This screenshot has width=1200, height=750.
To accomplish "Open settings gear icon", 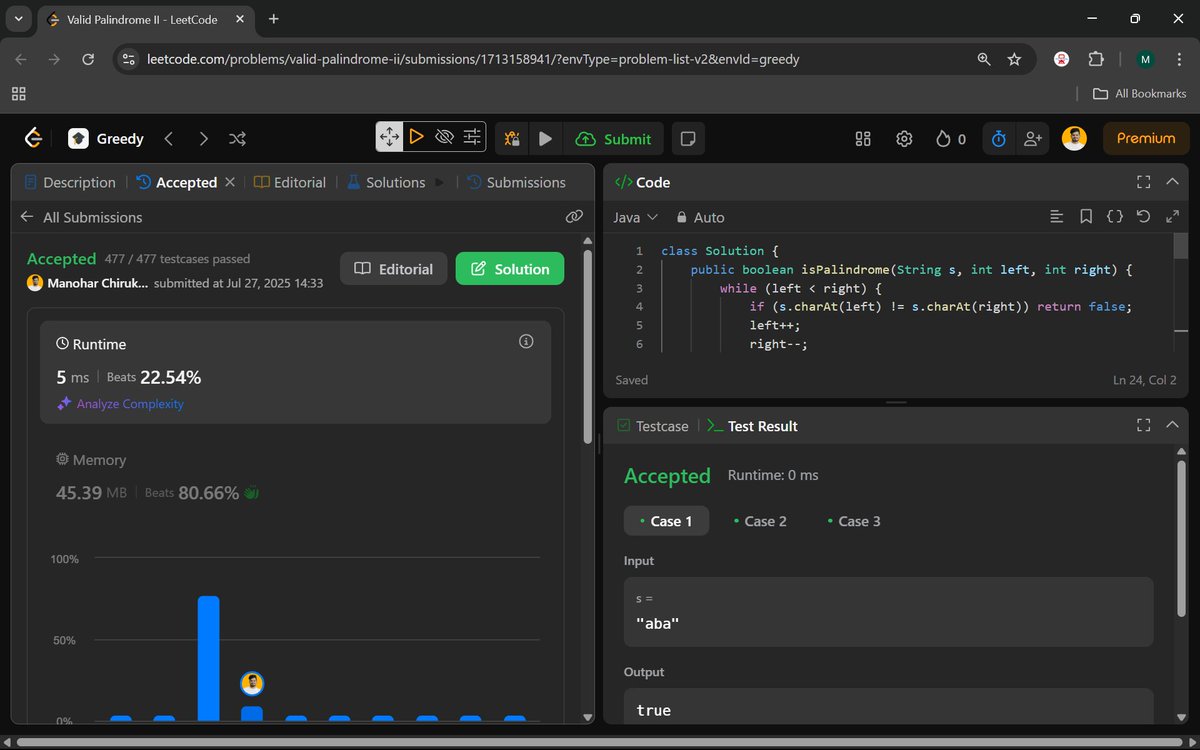I will click(x=904, y=139).
